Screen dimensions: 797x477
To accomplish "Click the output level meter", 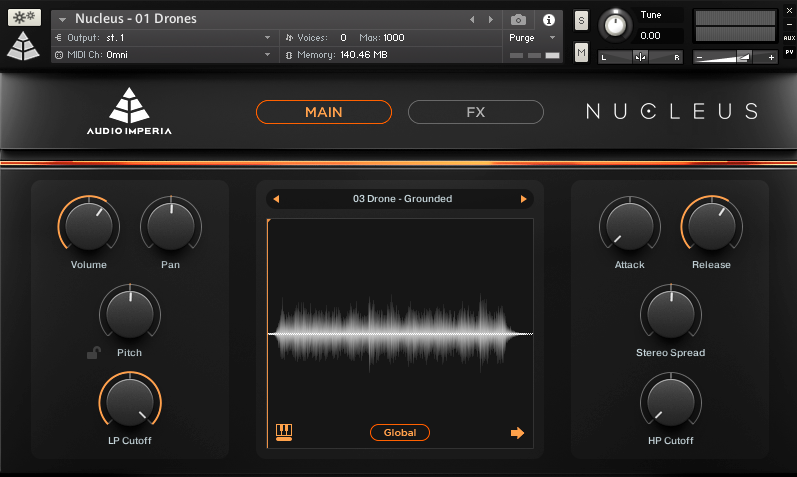I will pos(735,26).
